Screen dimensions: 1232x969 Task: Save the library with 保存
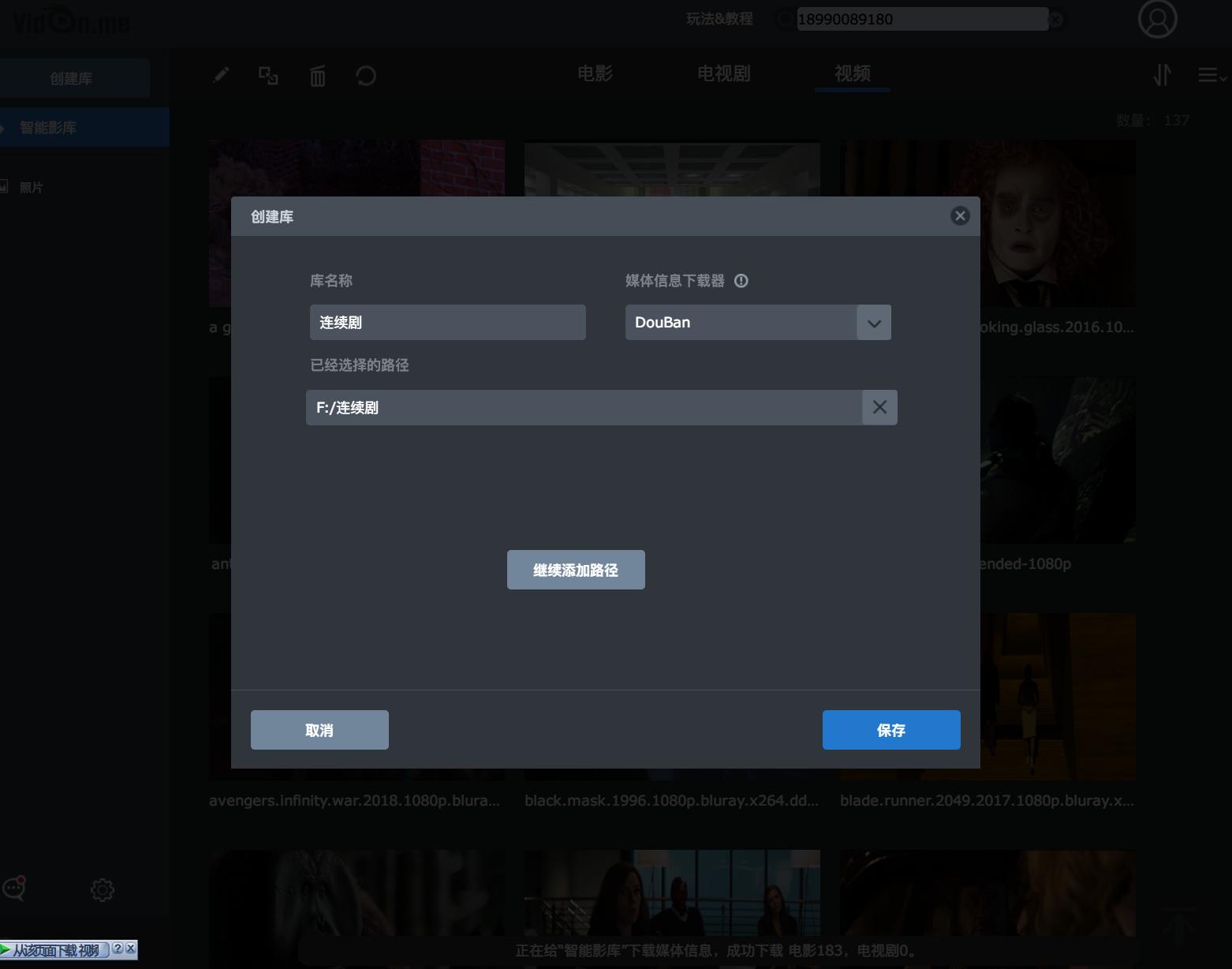[x=891, y=730]
